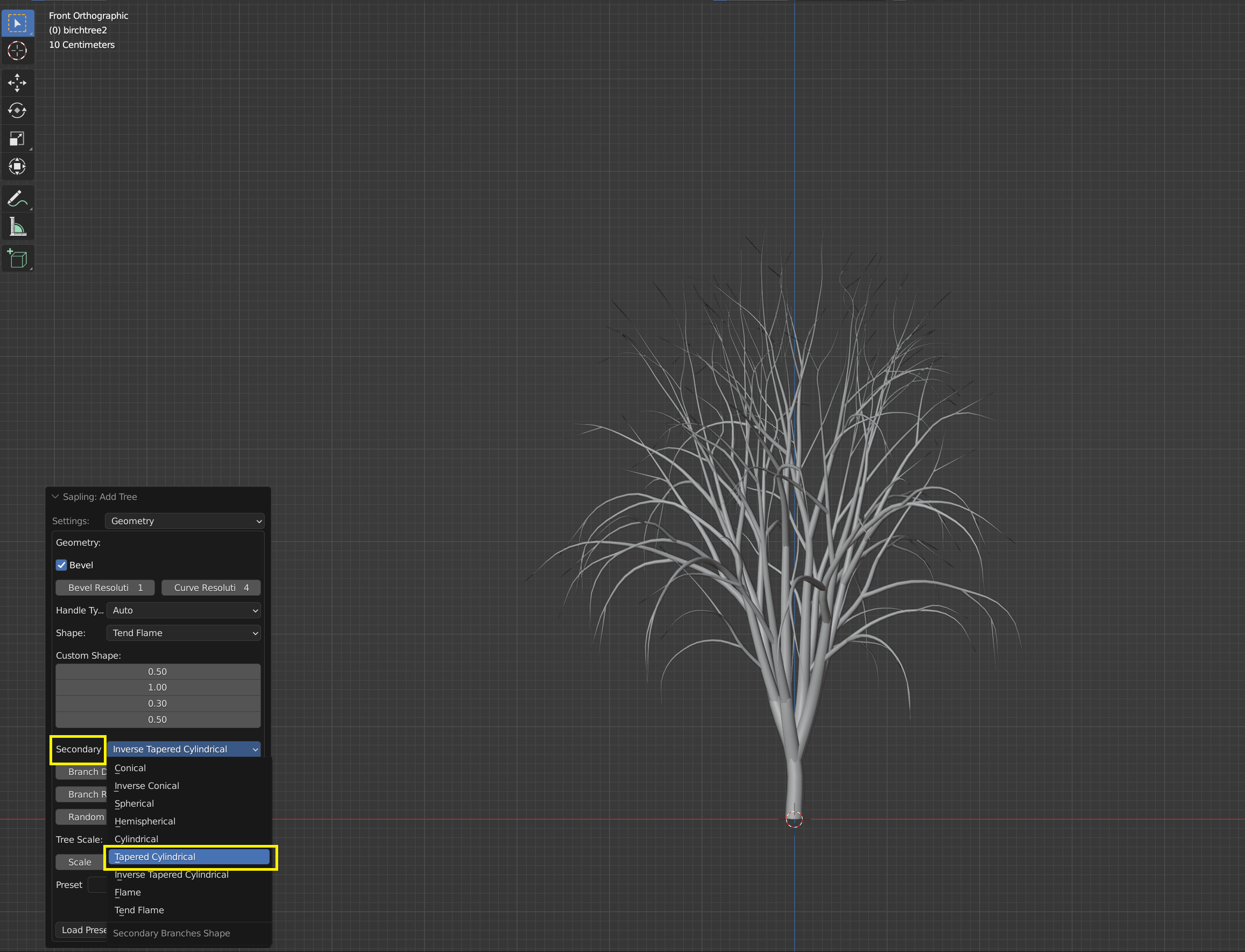Activate the Transform tool
The height and width of the screenshot is (952, 1245).
[17, 166]
